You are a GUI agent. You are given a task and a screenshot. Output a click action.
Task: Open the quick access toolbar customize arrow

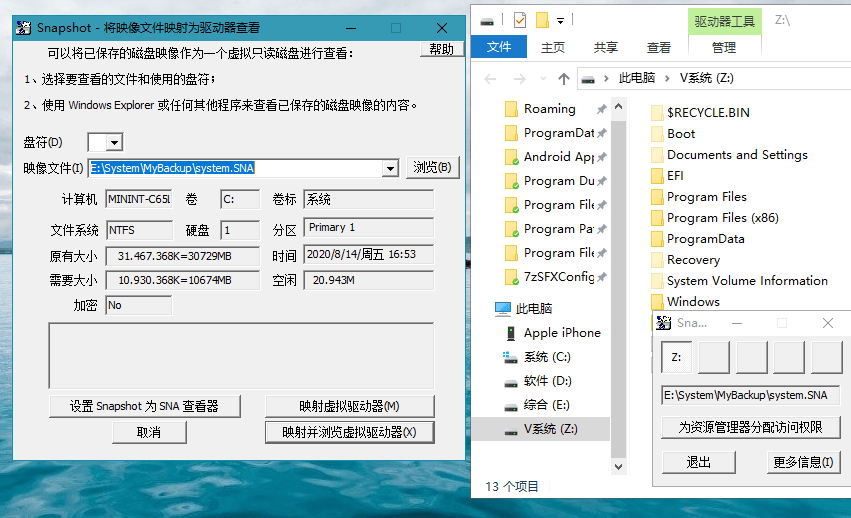(x=561, y=20)
